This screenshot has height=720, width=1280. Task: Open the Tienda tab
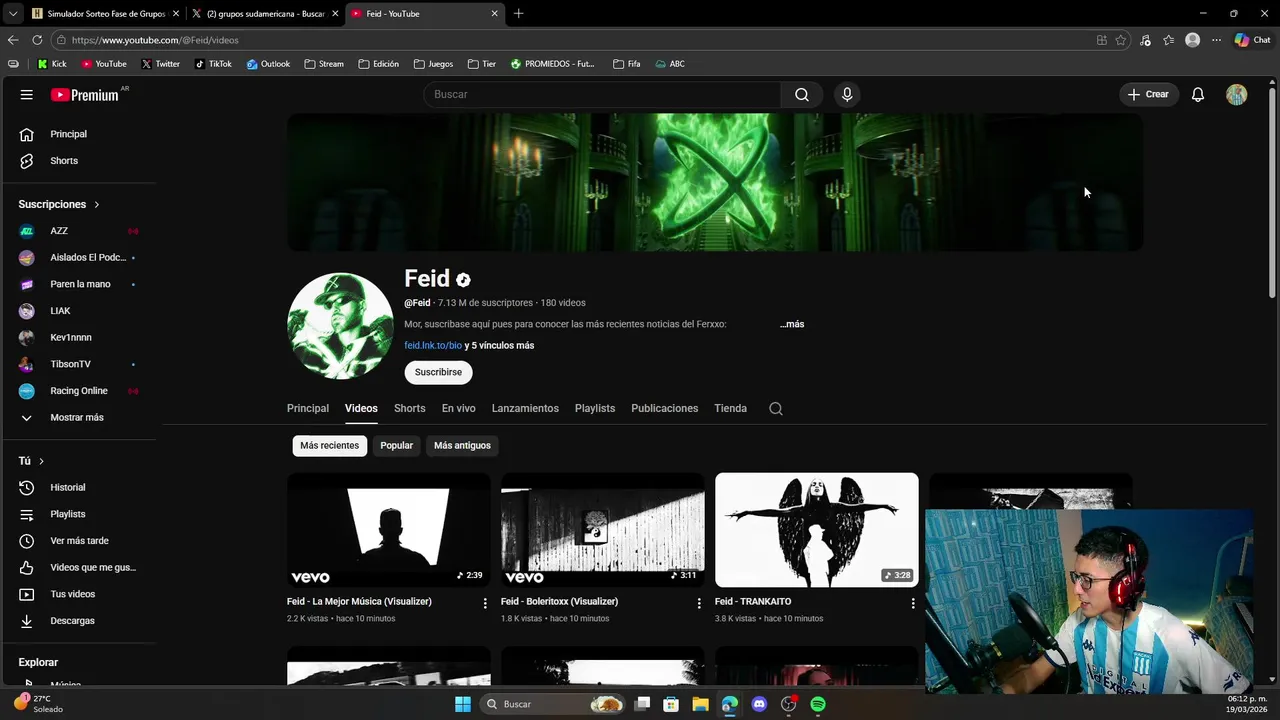point(730,408)
